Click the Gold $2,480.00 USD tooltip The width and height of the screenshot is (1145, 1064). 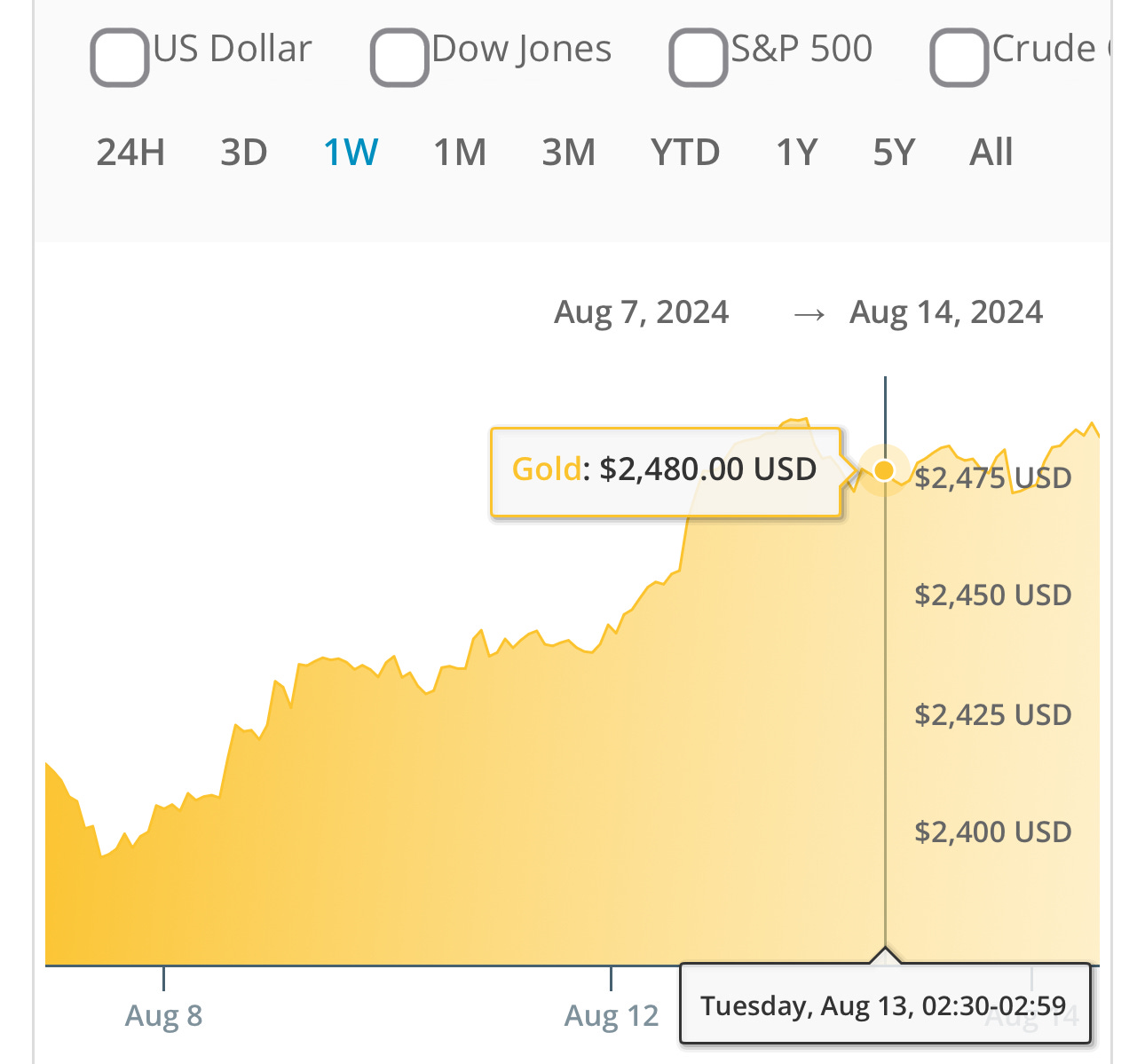(665, 470)
